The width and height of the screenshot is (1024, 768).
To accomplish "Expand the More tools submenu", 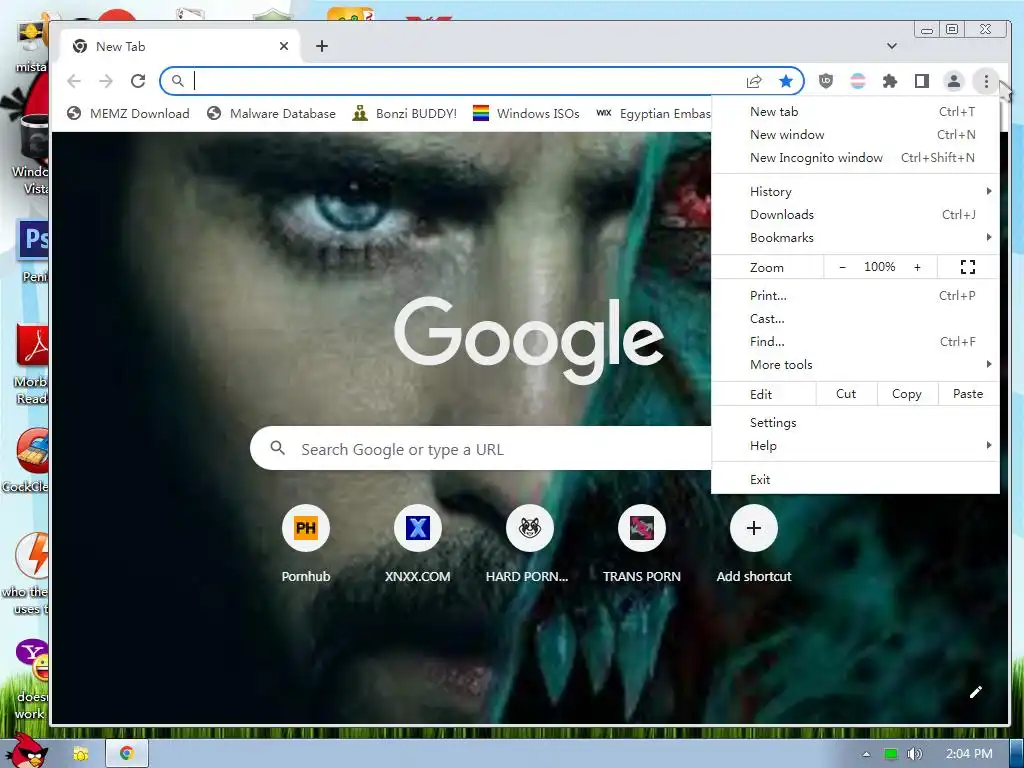I will pos(856,364).
